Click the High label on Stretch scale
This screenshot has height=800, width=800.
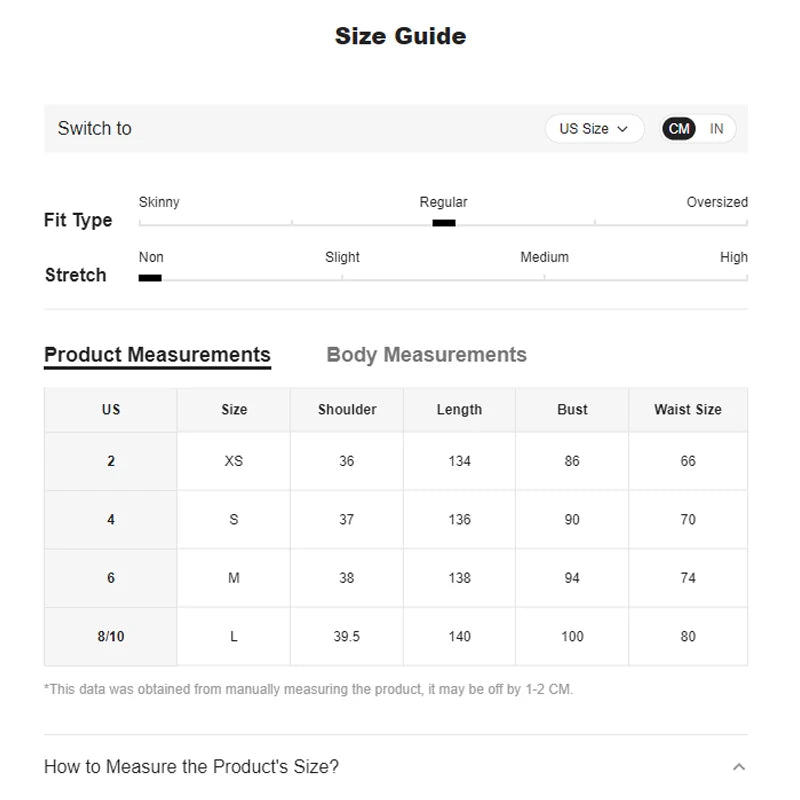733,257
